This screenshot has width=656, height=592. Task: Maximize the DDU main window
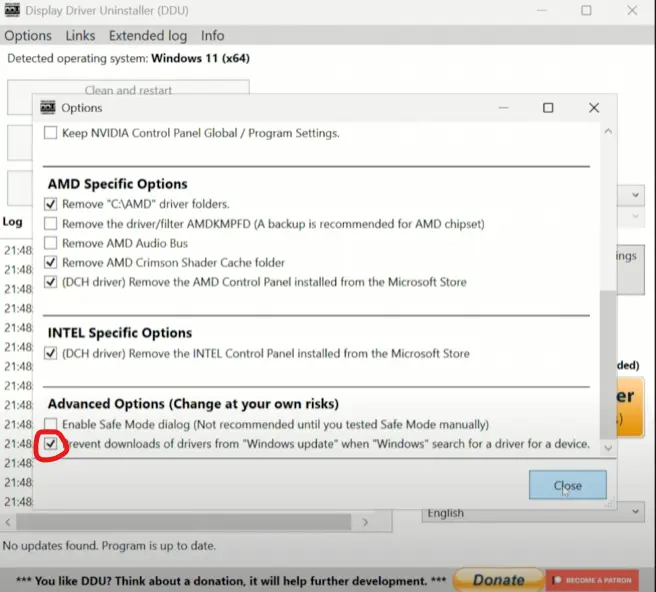point(586,10)
